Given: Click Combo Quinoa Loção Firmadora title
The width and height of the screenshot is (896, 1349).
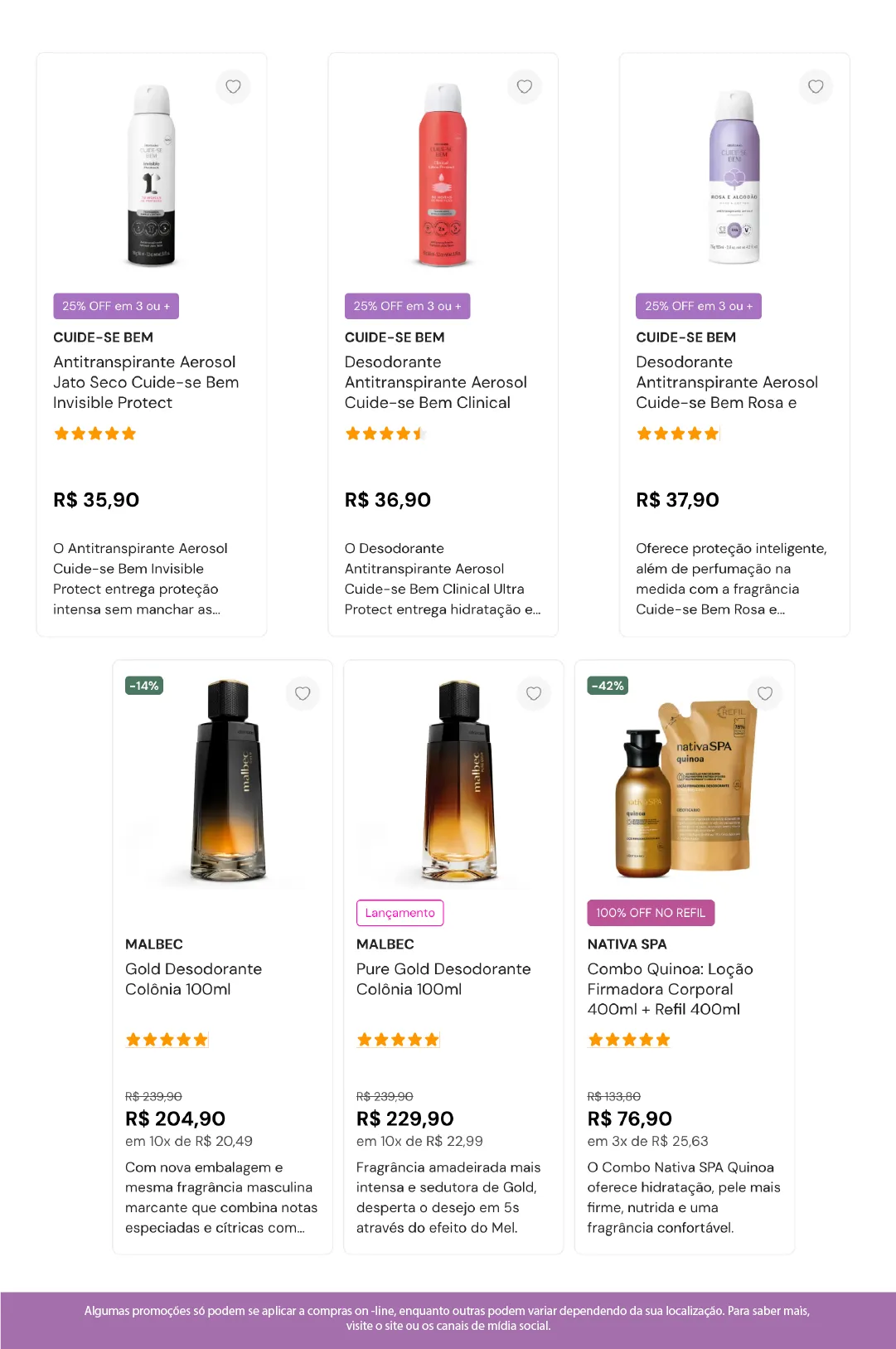Looking at the screenshot, I should (670, 989).
